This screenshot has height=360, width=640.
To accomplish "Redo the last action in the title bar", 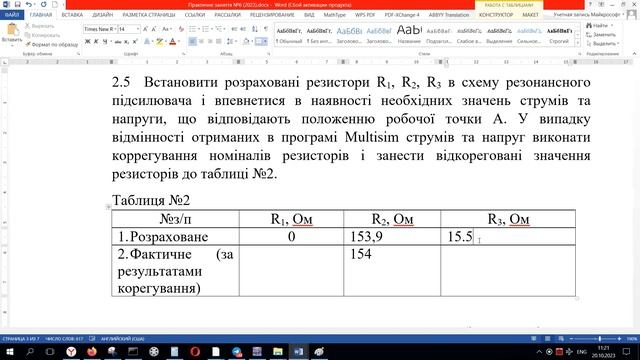I will click(x=43, y=4).
